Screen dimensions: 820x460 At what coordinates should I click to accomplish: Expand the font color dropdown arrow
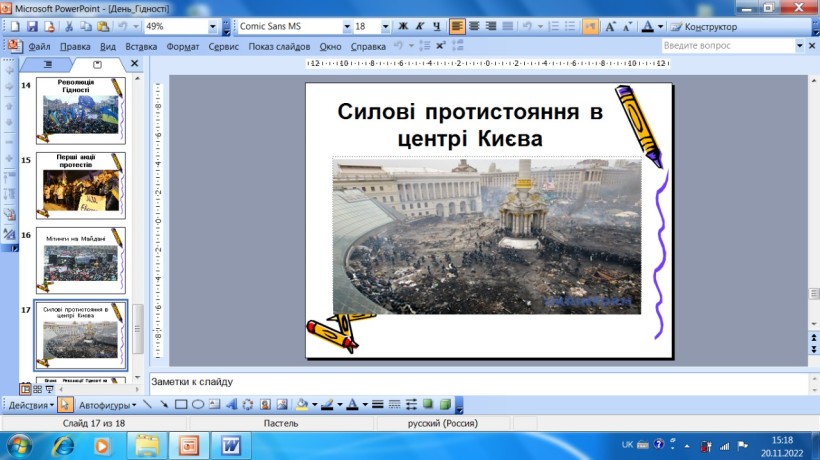pyautogui.click(x=660, y=27)
